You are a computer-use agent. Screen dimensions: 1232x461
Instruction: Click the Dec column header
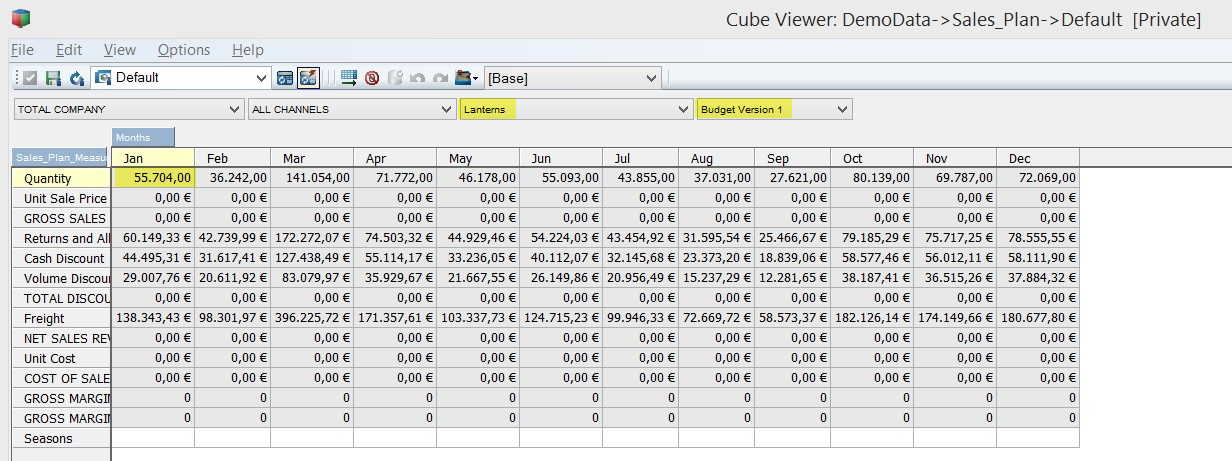point(1037,158)
